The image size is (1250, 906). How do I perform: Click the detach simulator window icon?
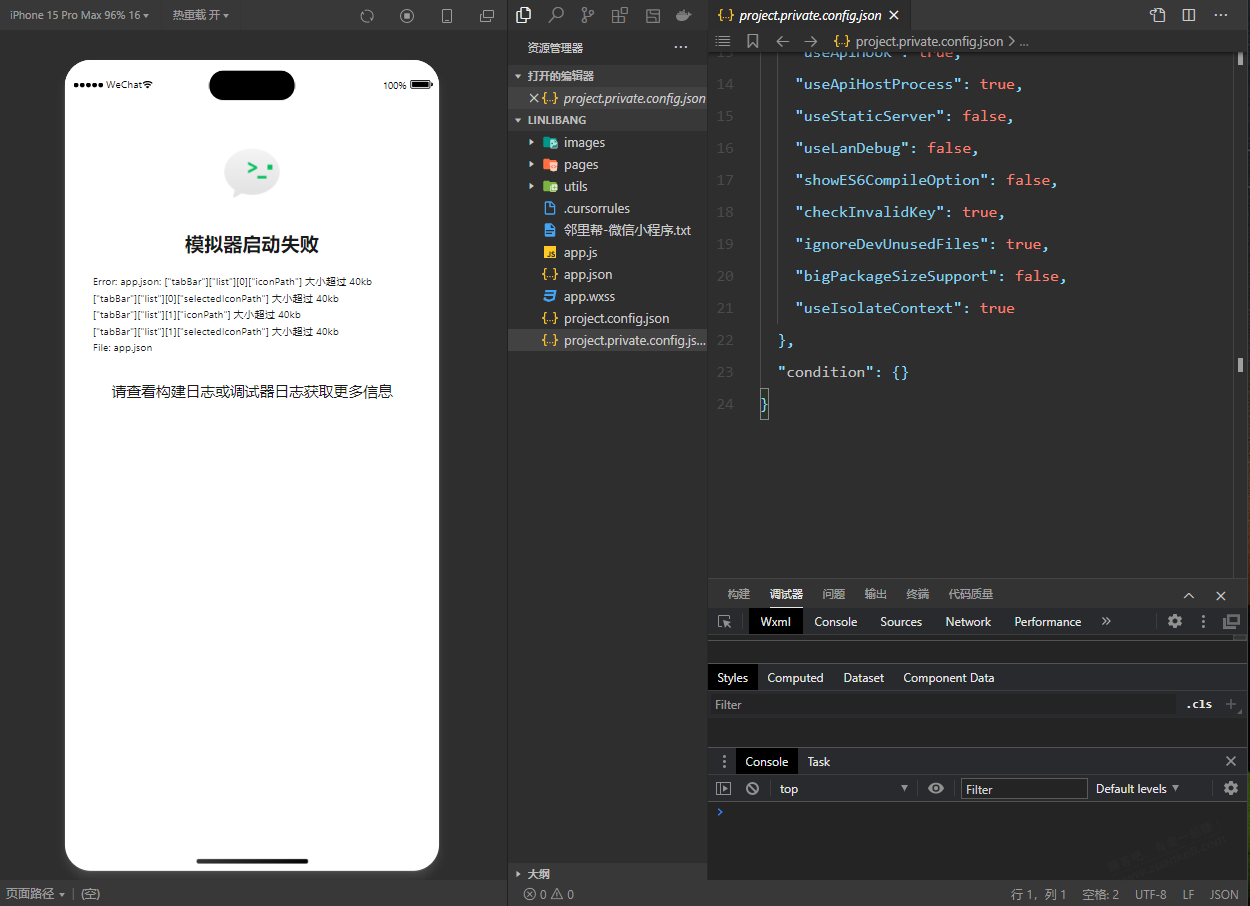click(x=487, y=16)
